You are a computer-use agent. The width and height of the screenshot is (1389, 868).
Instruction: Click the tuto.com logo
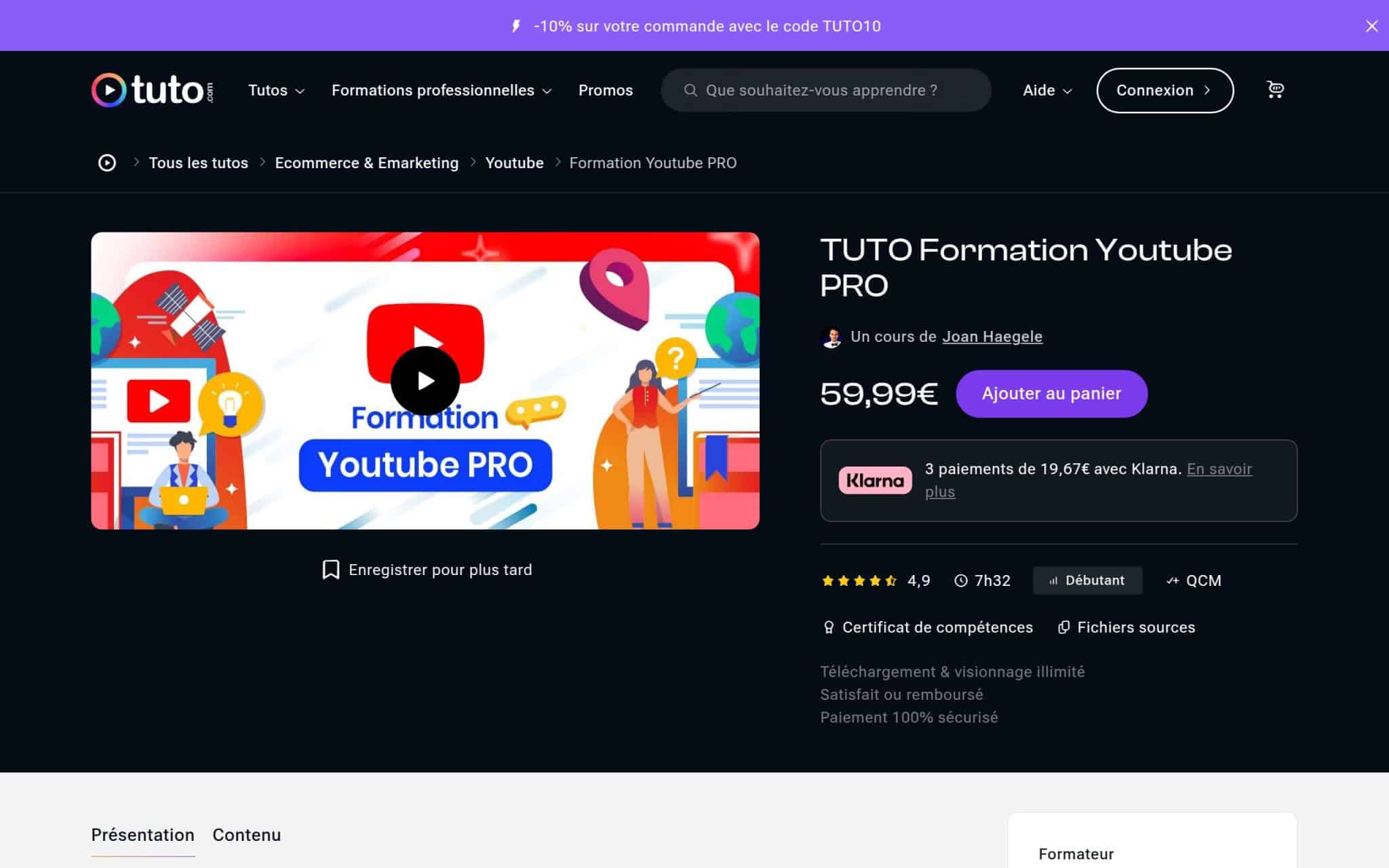click(x=153, y=90)
